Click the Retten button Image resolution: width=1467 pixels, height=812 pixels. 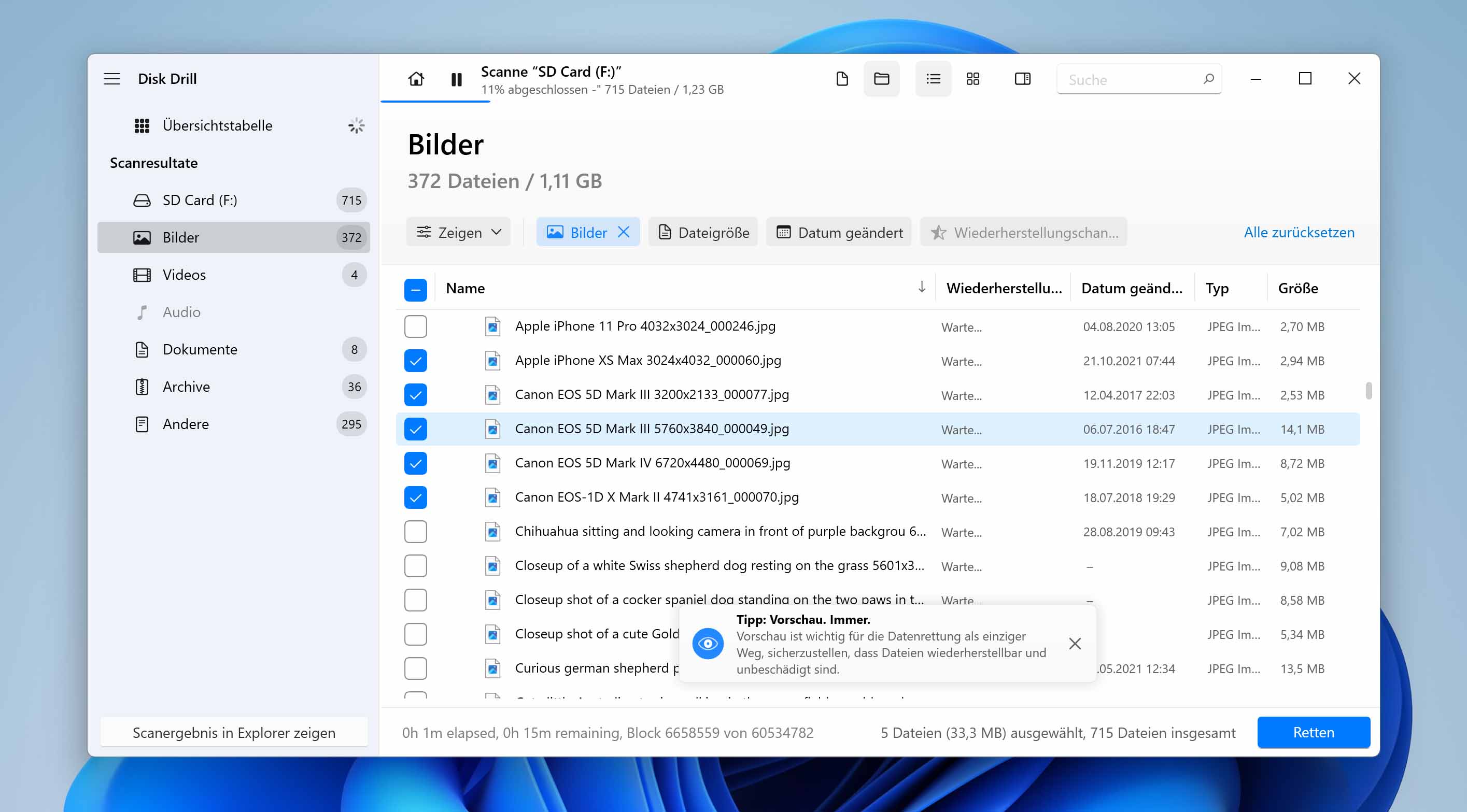[x=1313, y=732]
